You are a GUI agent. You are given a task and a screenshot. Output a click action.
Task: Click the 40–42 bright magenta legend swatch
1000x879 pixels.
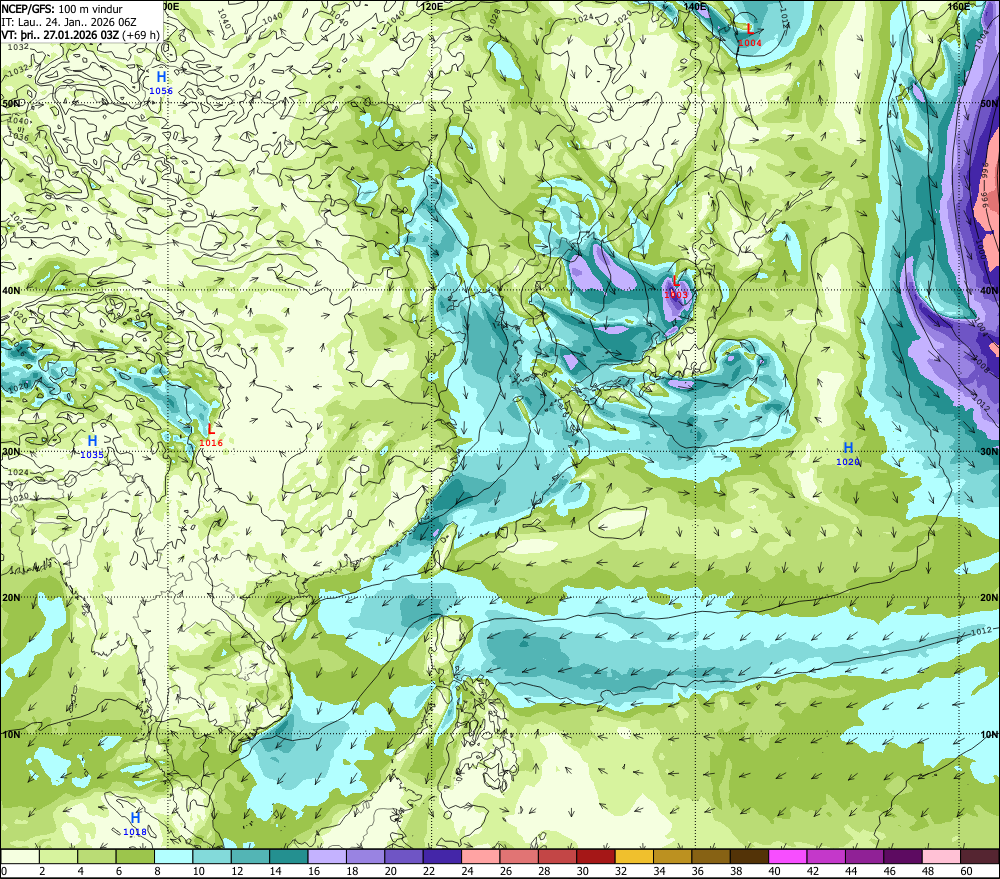[788, 856]
